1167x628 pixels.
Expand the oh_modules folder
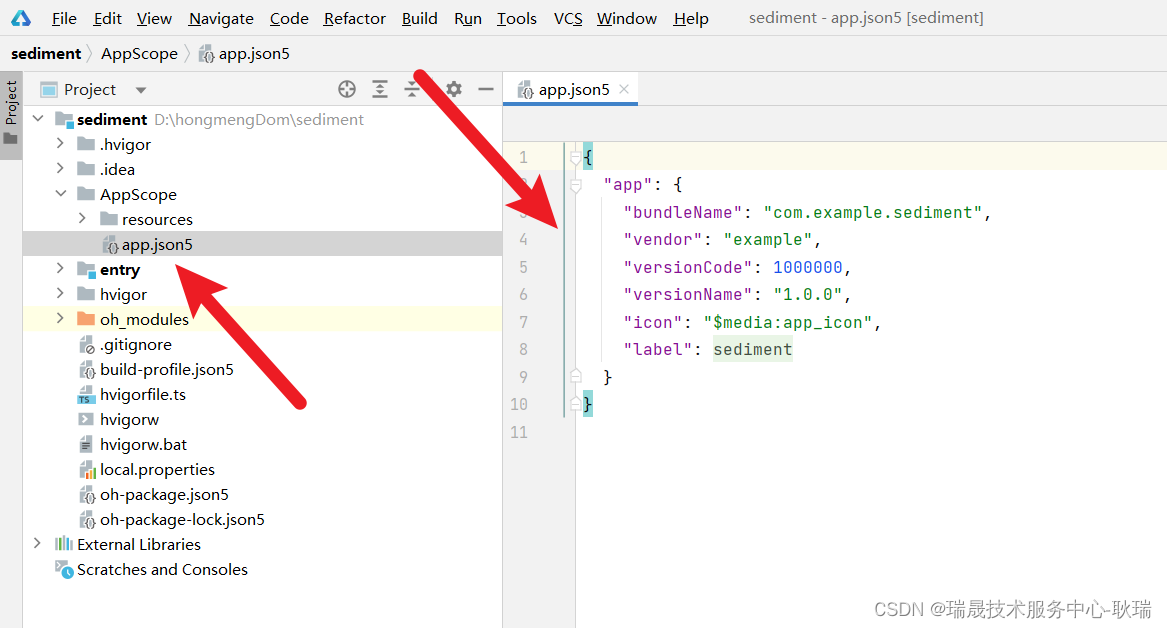[60, 318]
